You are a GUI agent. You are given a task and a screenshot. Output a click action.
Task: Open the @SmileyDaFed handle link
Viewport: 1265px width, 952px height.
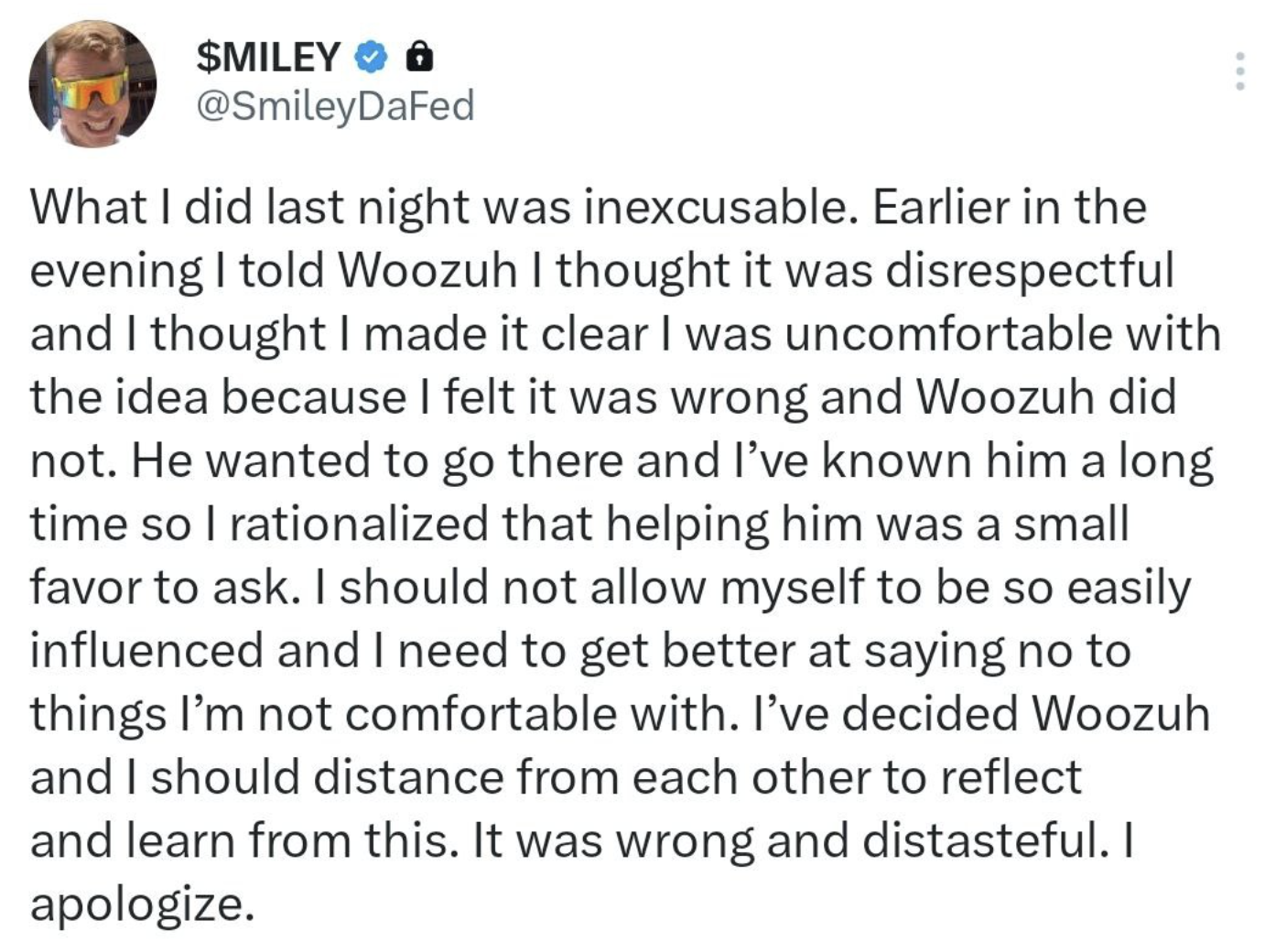coord(335,106)
